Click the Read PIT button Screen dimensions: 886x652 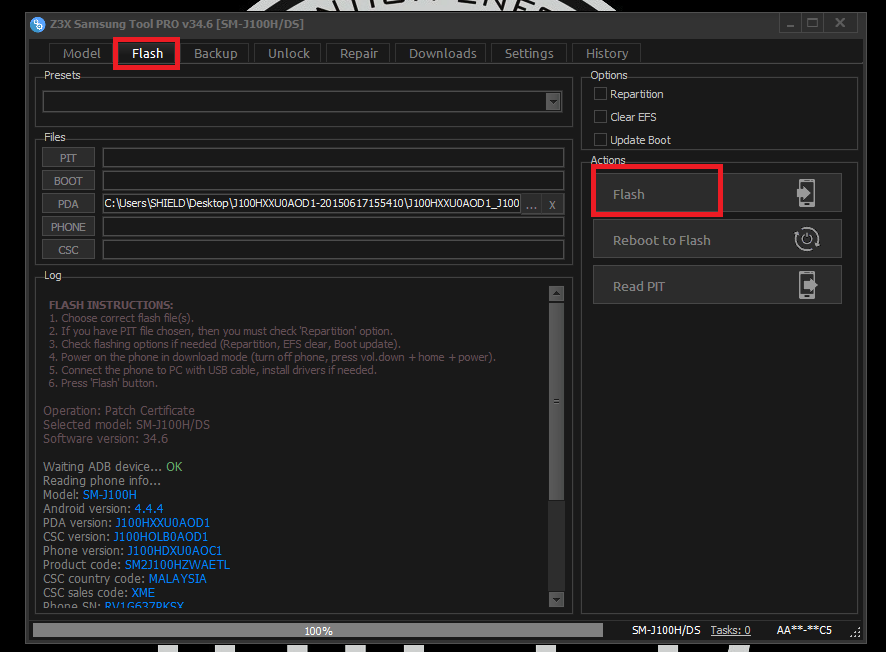point(717,285)
